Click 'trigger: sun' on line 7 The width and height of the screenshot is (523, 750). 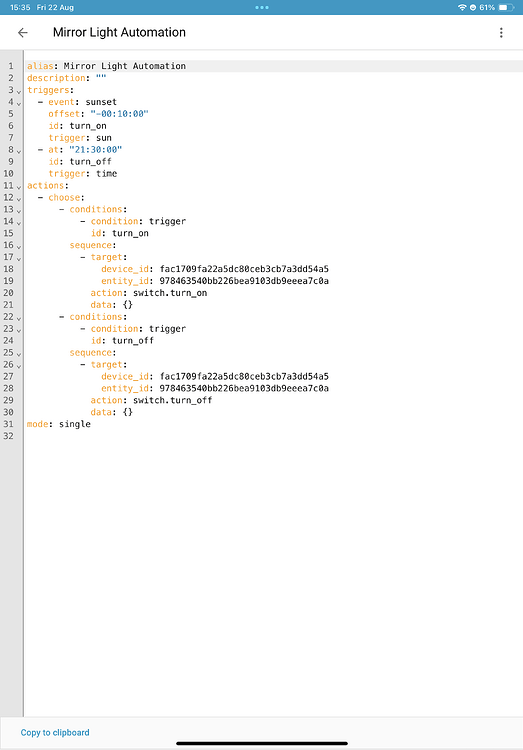click(x=80, y=138)
